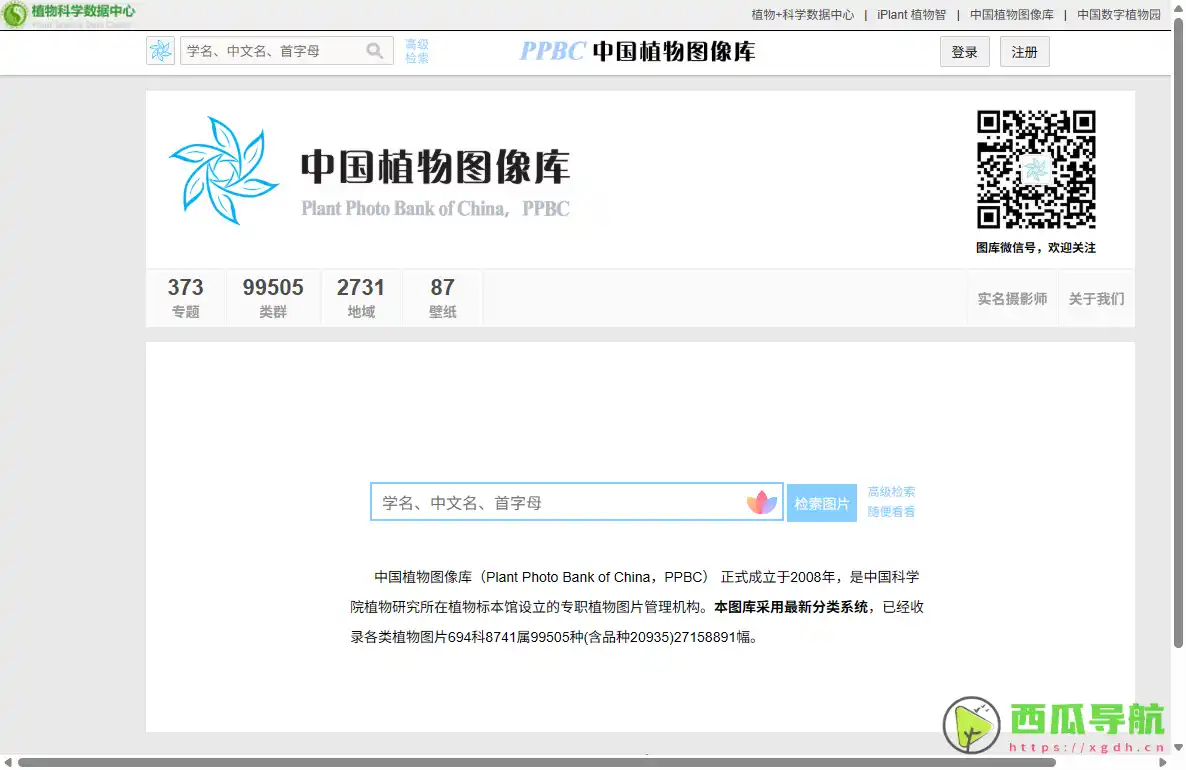Screen dimensions: 1186x770
Task: Open 高级检索 link in top header
Action: coord(417,51)
